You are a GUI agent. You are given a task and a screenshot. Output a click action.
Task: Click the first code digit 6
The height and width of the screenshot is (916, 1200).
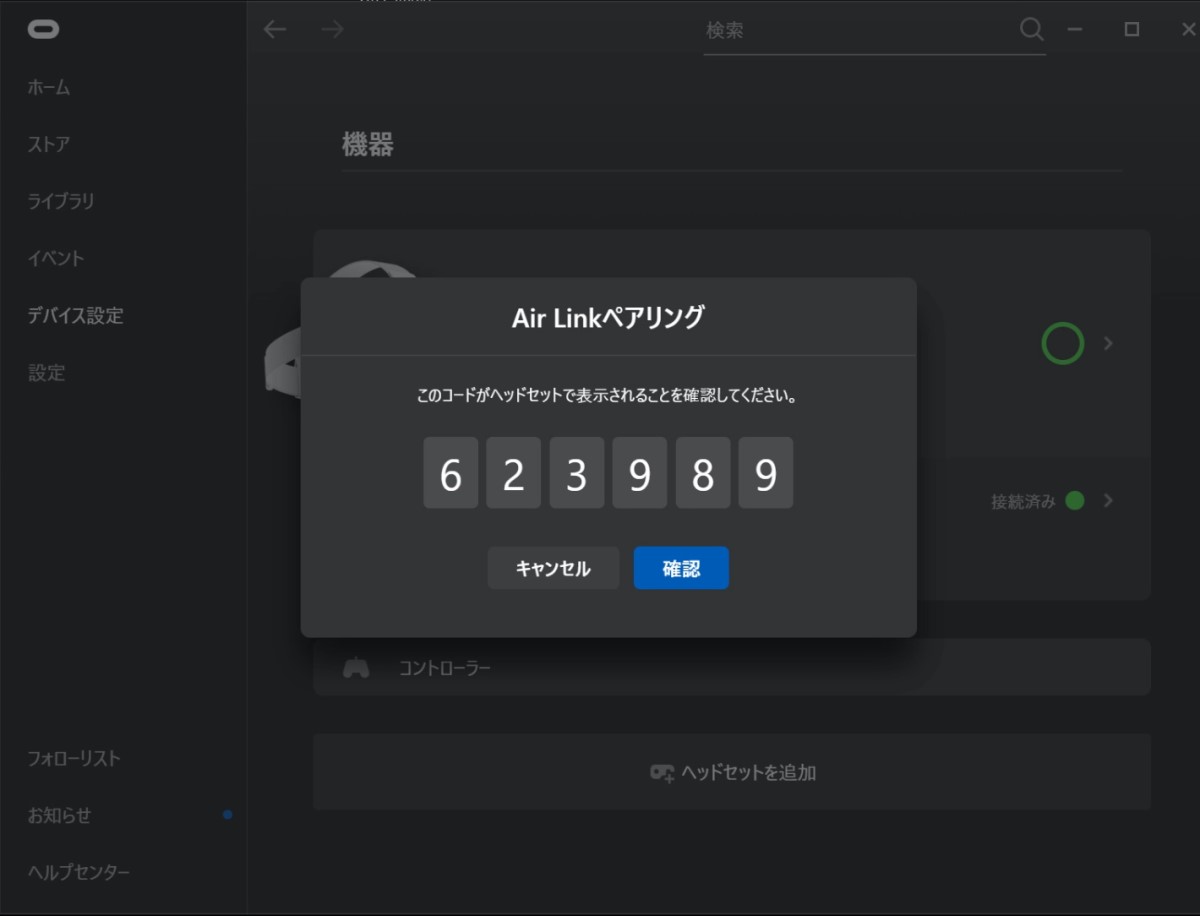[x=450, y=472]
